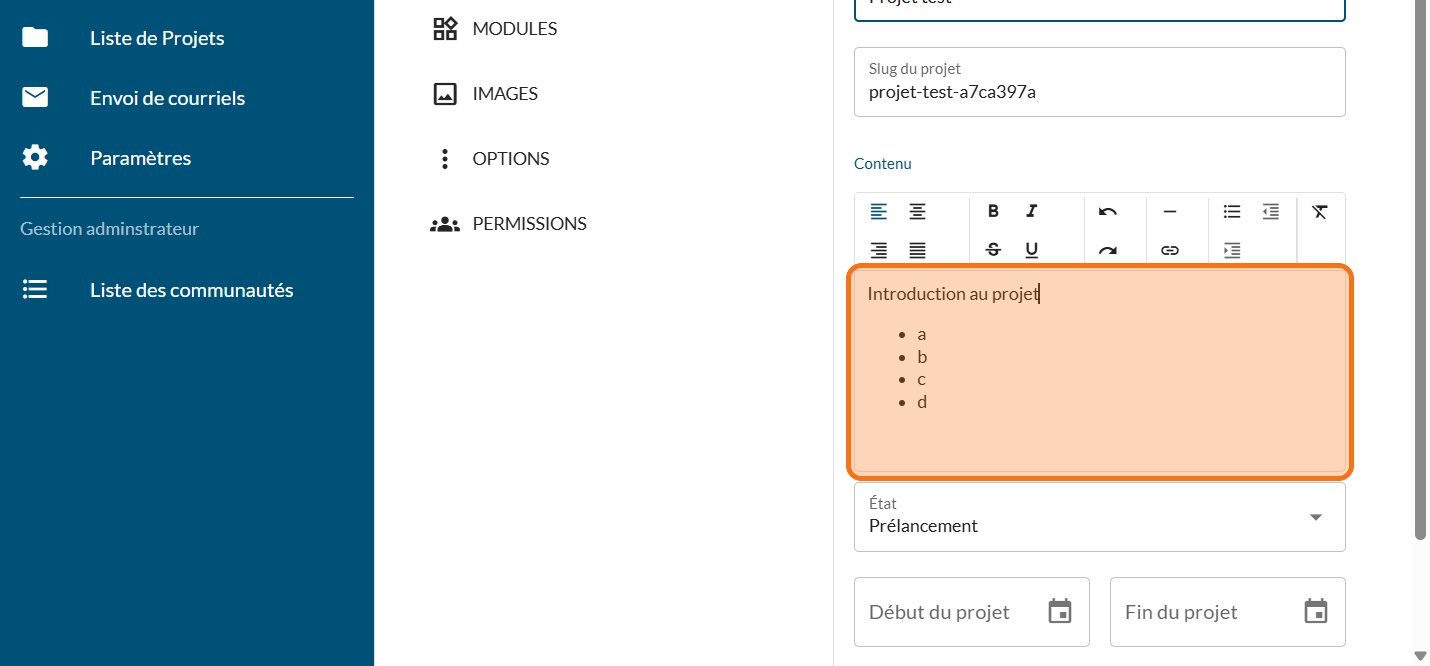Toggle italic formatting
Image resolution: width=1430 pixels, height=666 pixels.
click(x=1032, y=211)
